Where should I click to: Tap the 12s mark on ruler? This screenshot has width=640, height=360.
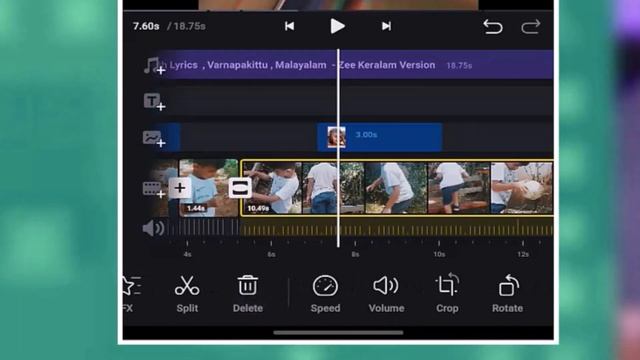click(523, 254)
